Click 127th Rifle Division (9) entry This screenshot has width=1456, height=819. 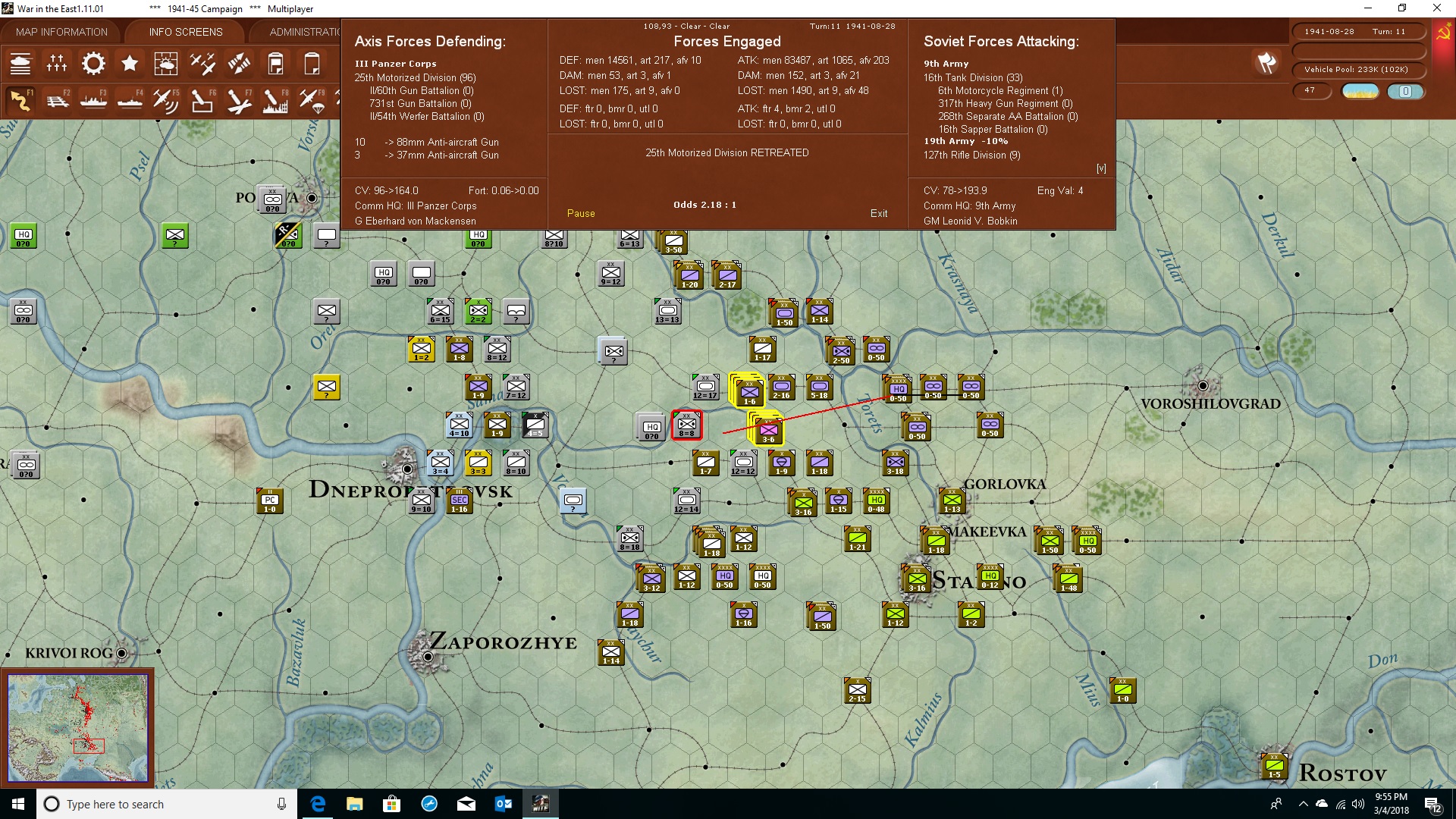(x=971, y=155)
